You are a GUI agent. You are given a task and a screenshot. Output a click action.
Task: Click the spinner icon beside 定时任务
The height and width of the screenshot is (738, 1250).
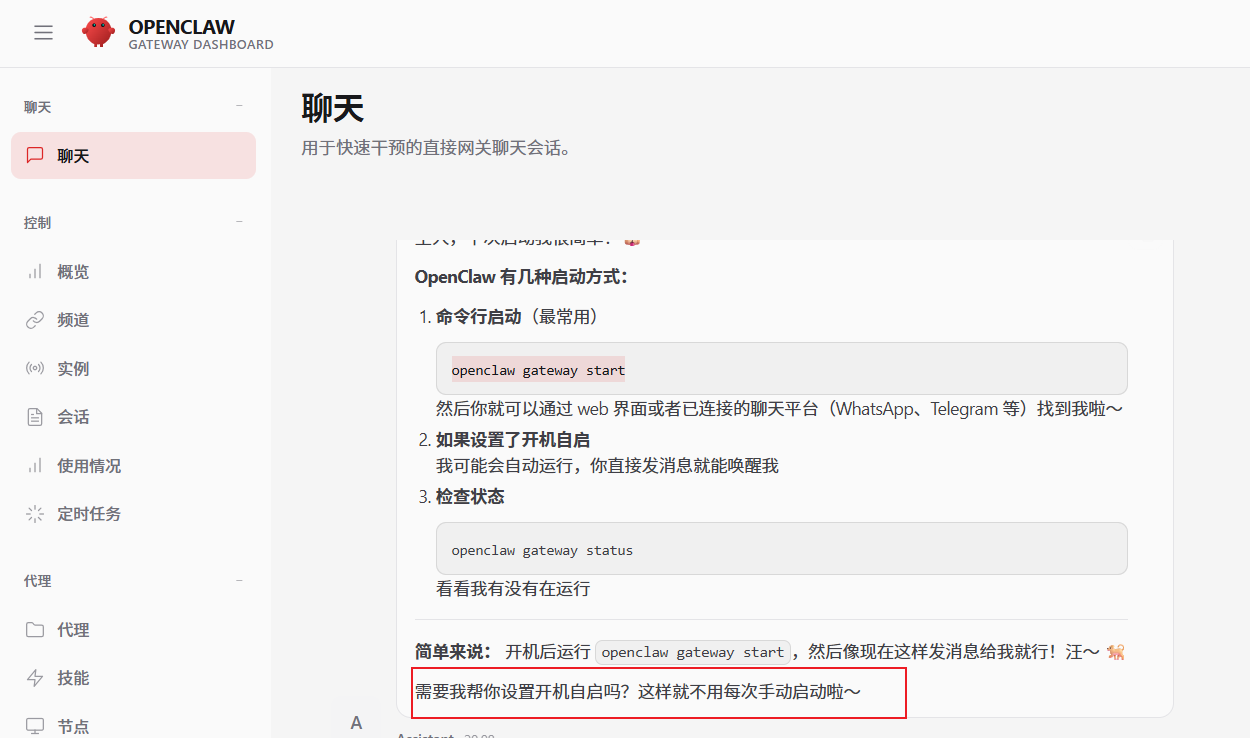point(35,514)
